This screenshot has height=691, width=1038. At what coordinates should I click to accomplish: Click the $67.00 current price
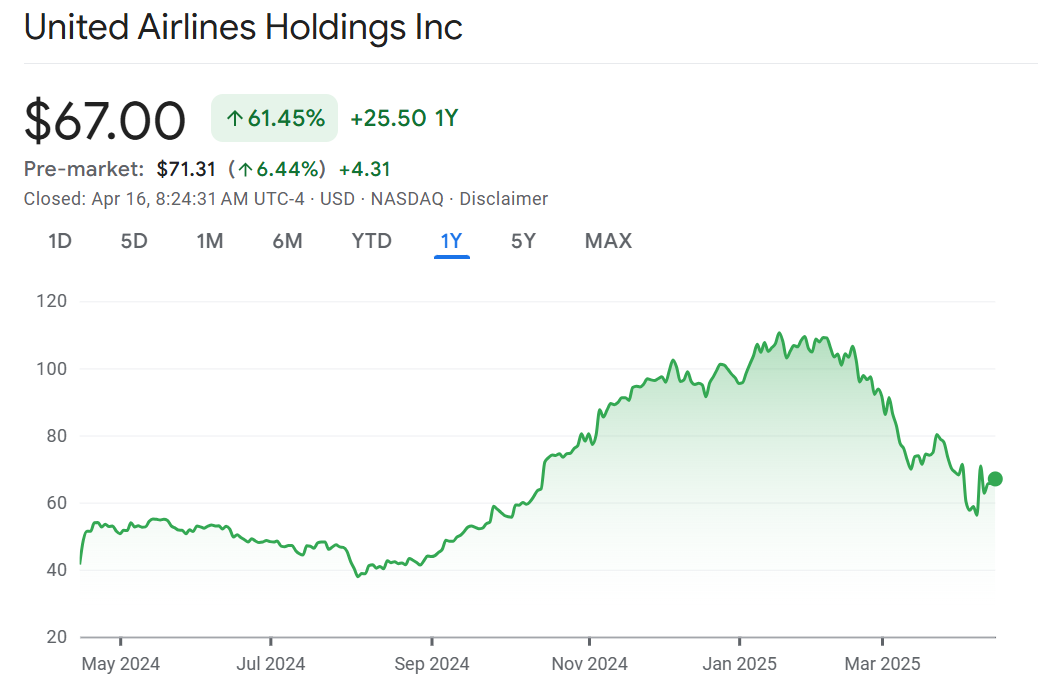105,120
